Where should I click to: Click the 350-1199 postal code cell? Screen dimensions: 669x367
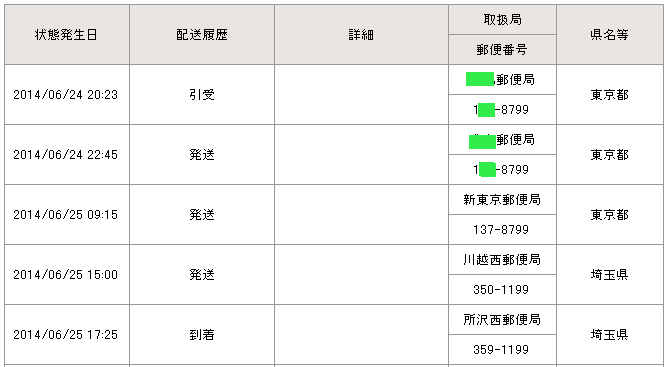click(502, 289)
